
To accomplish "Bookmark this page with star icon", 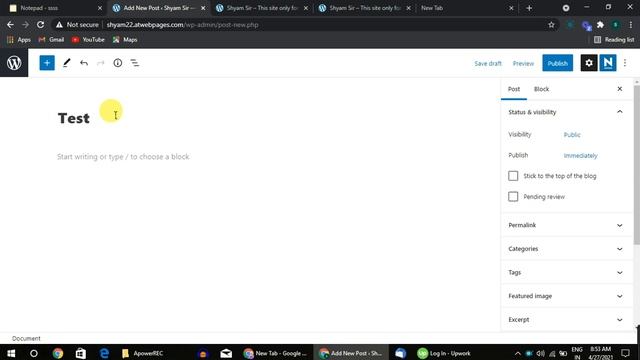I will point(551,24).
